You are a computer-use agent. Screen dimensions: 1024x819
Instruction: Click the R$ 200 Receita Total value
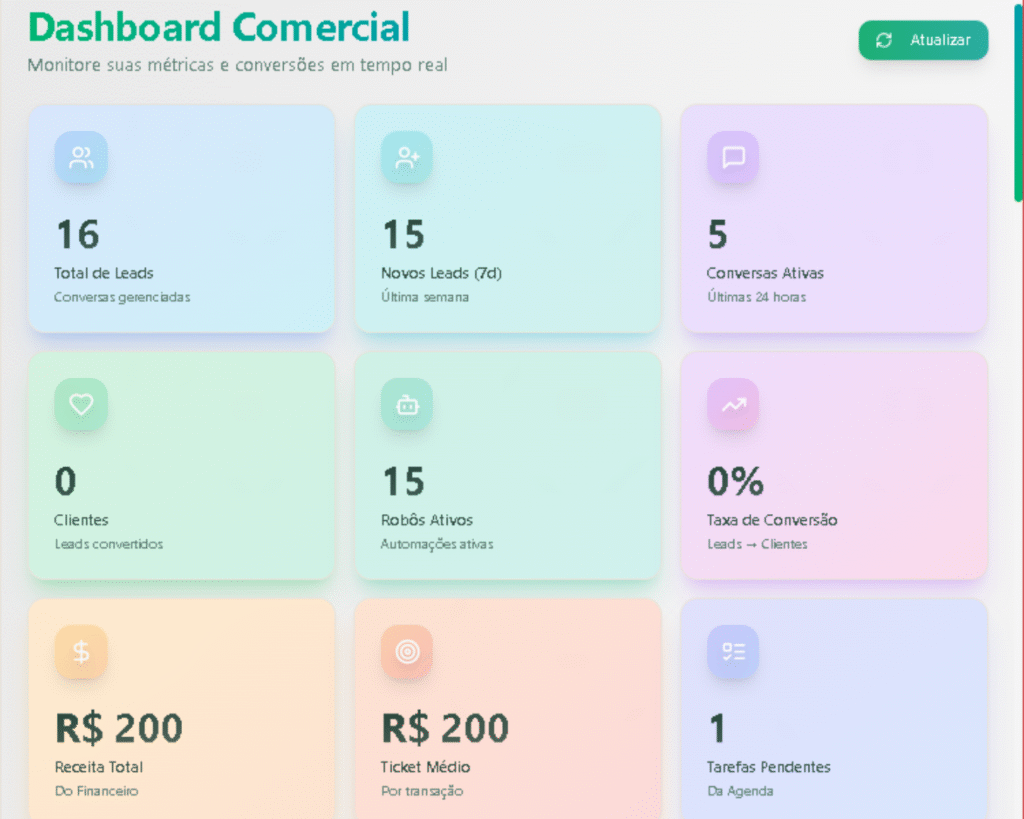click(x=119, y=728)
